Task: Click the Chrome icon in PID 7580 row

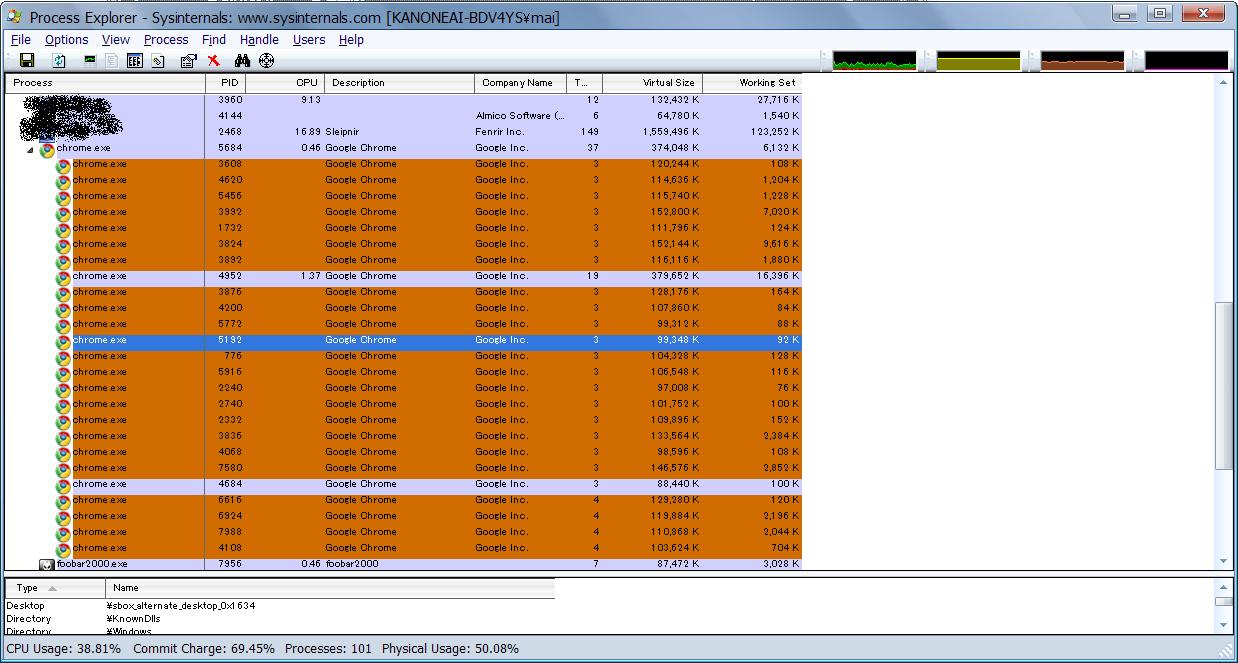Action: click(x=63, y=469)
